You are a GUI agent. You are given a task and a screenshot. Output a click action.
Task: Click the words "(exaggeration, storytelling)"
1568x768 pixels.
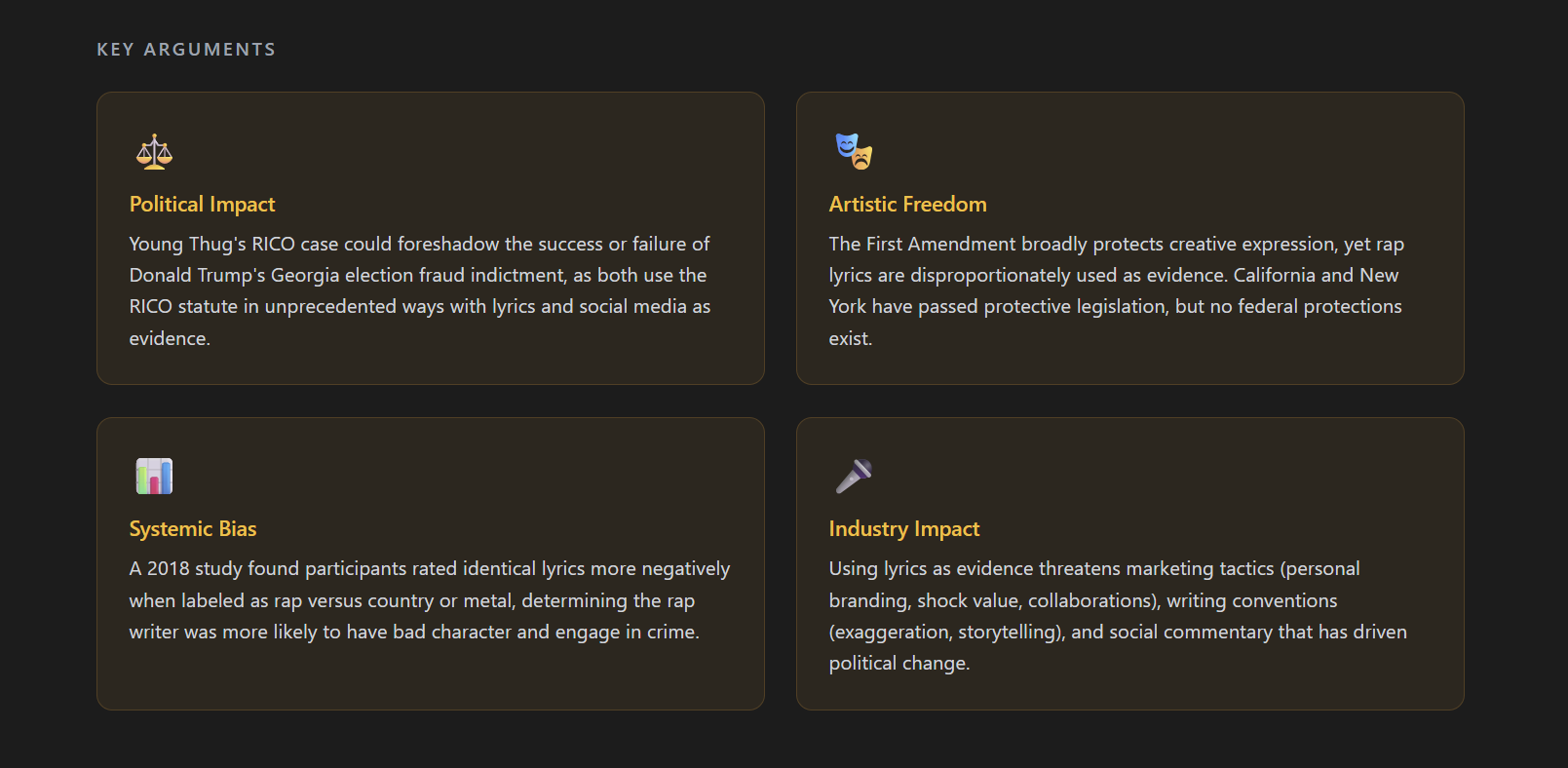tap(945, 633)
